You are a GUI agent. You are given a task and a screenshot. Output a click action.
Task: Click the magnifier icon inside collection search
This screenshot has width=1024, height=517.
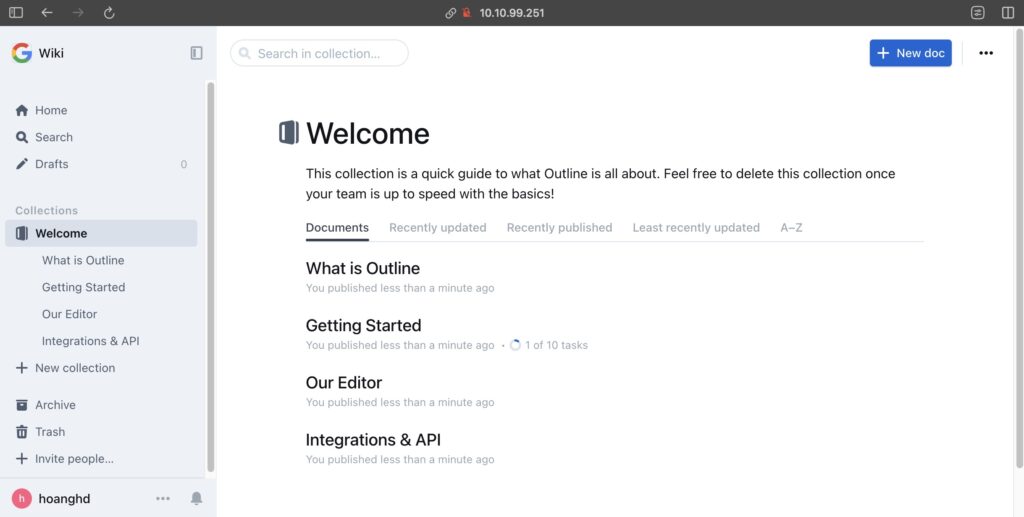(x=245, y=53)
